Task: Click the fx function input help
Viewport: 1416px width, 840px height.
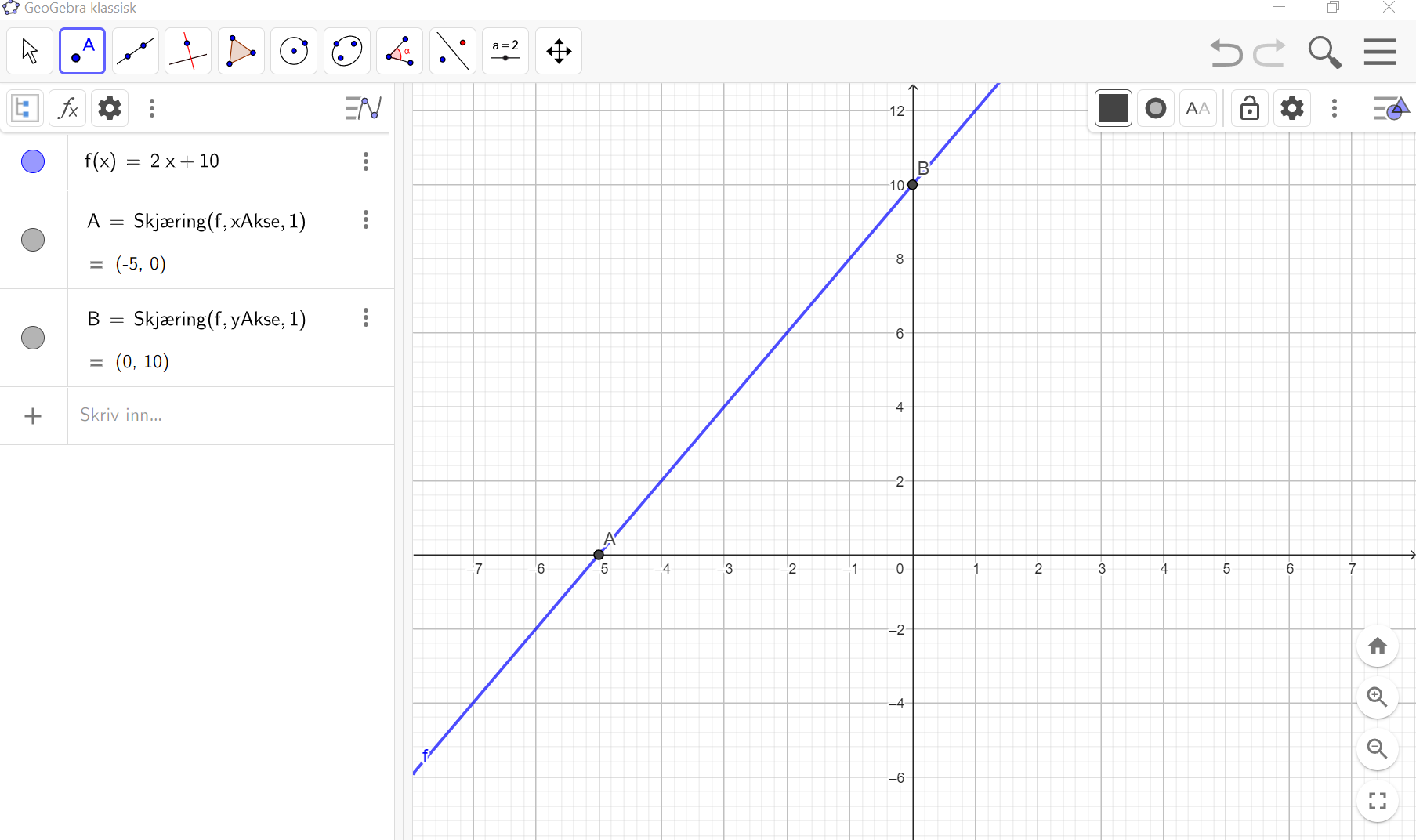Action: 67,108
